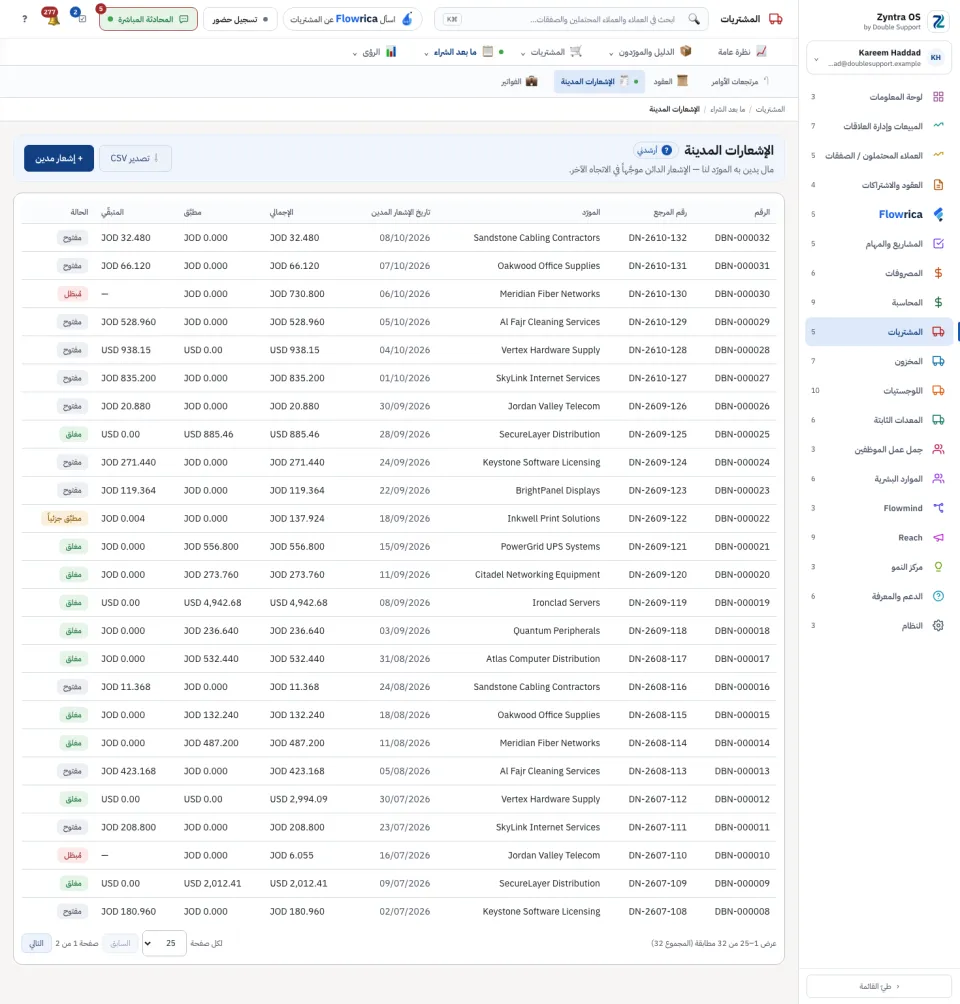
Task: Switch to the مرتجعات الأوامر tab
Action: coord(739,81)
